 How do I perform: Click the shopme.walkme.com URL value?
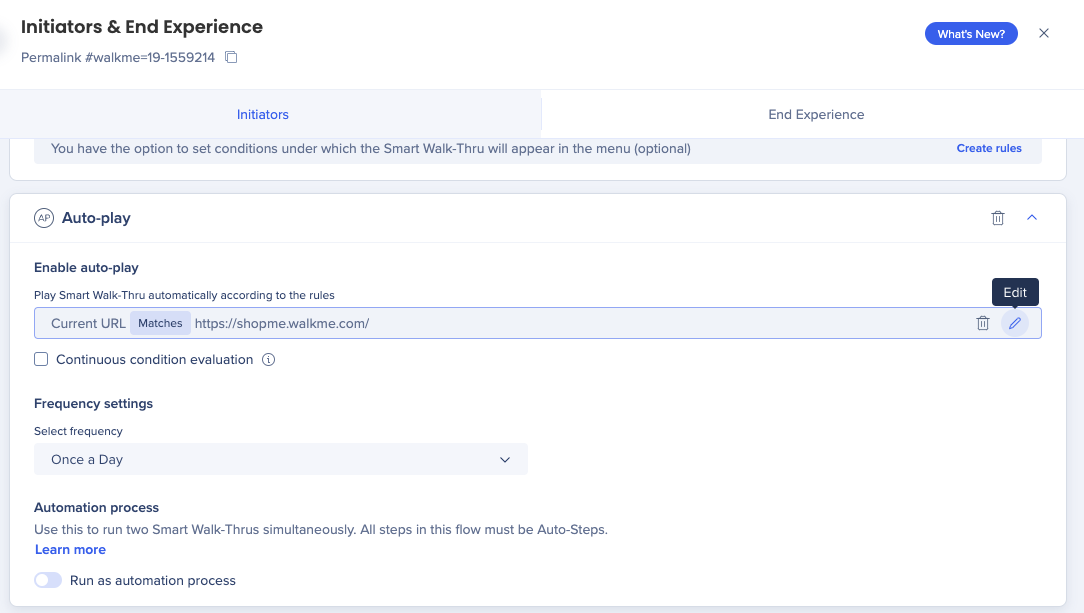282,323
